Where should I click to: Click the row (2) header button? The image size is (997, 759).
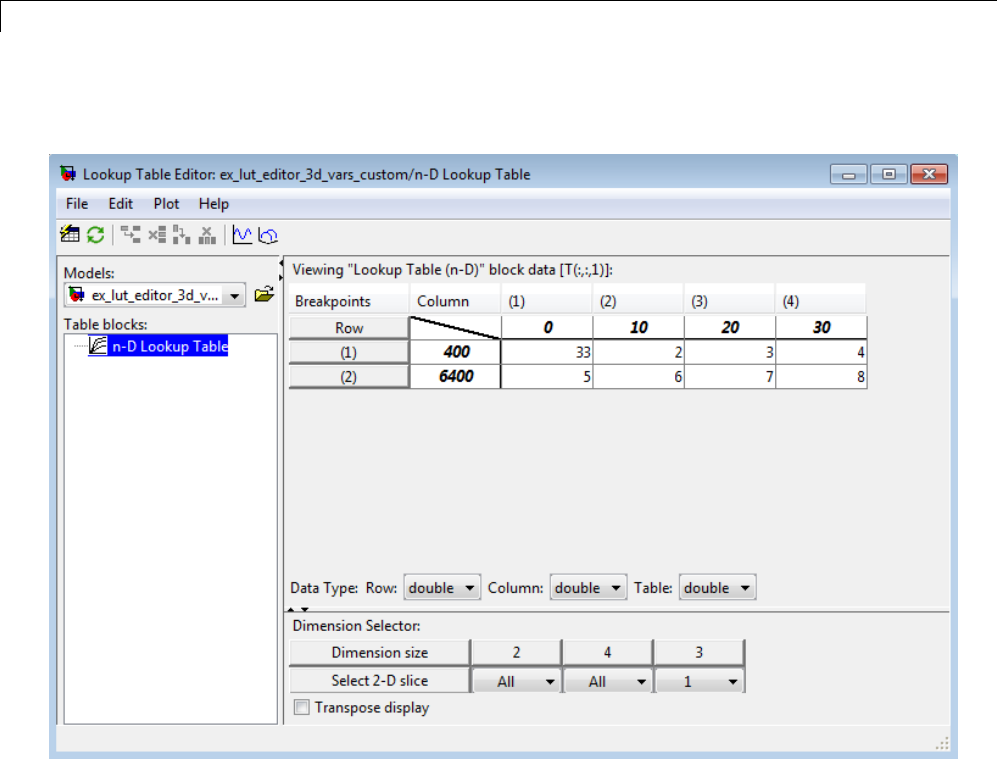348,377
